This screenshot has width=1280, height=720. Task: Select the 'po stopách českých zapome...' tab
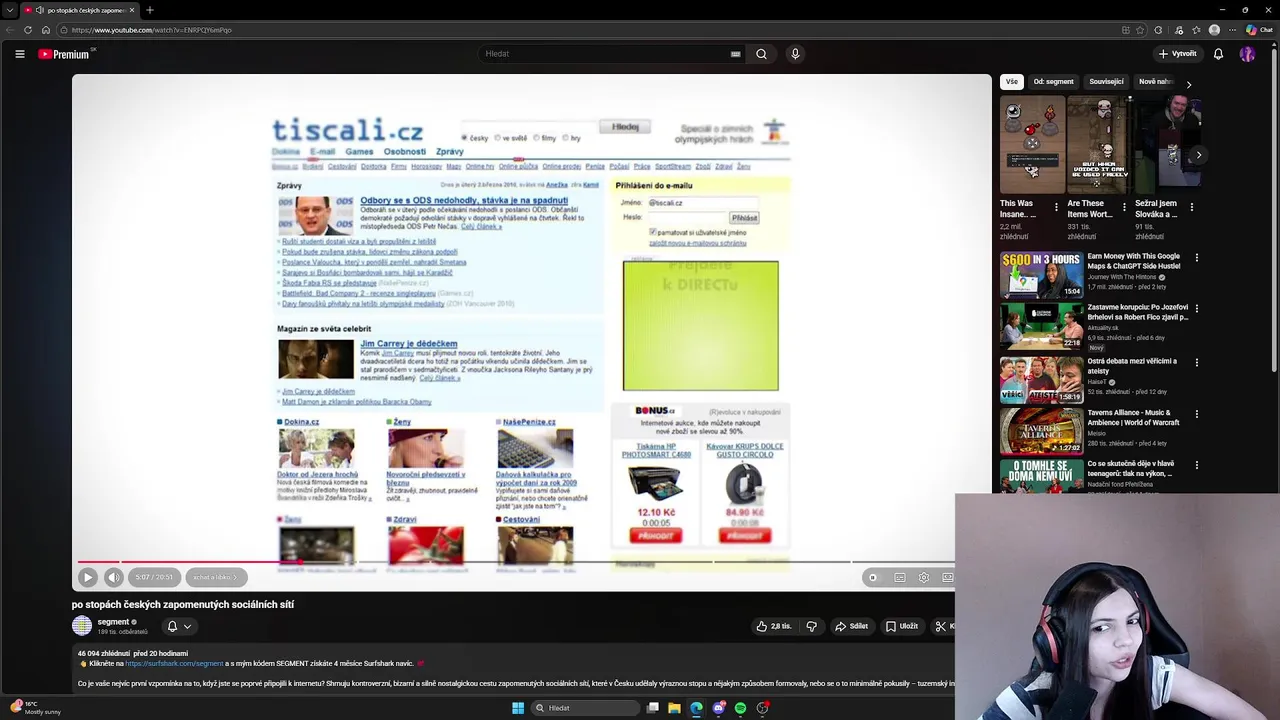tap(78, 10)
